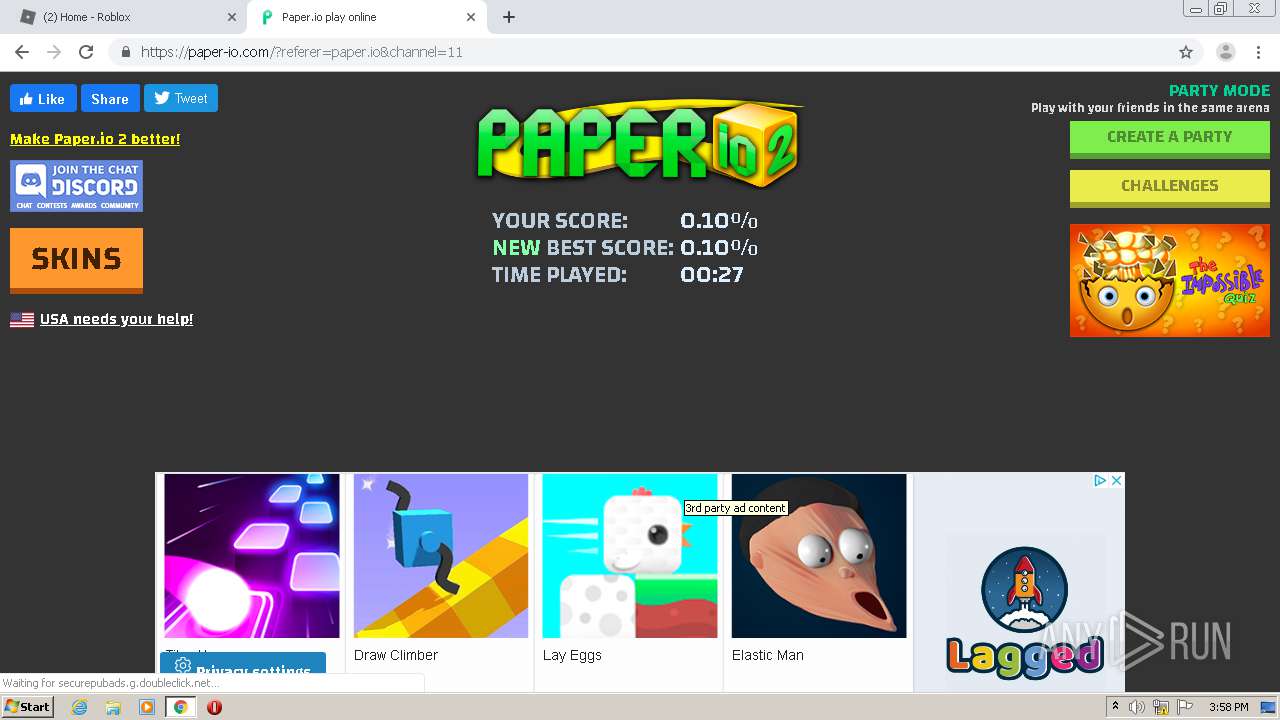The image size is (1280, 720).
Task: Join the Discord chat banner
Action: click(76, 186)
